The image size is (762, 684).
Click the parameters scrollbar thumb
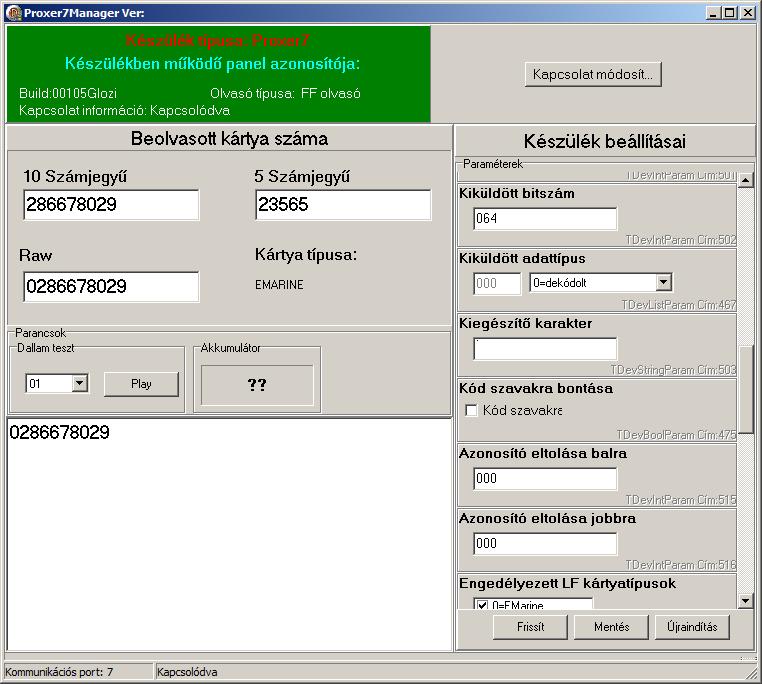tap(745, 390)
